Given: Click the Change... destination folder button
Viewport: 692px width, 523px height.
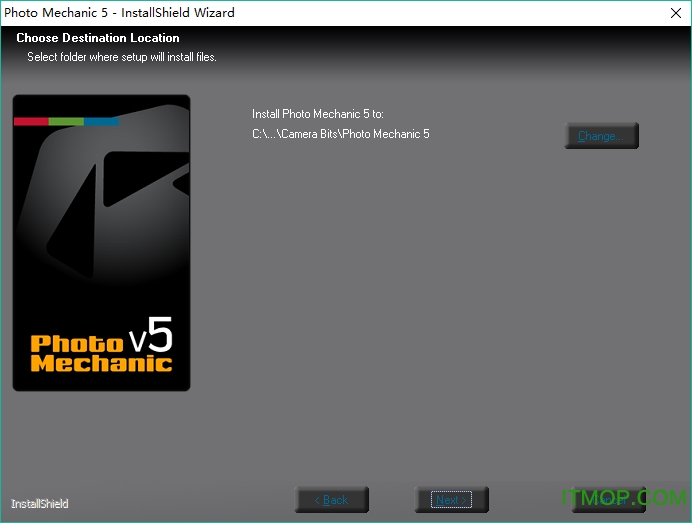Looking at the screenshot, I should click(601, 136).
